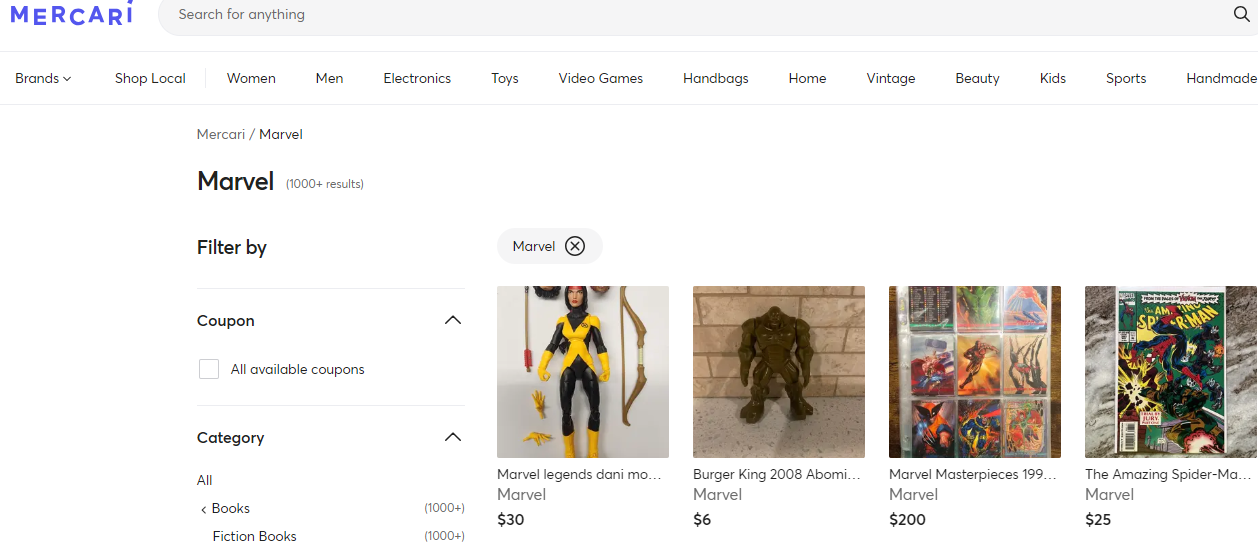The image size is (1258, 548).
Task: Open the Handbags category
Action: point(716,78)
